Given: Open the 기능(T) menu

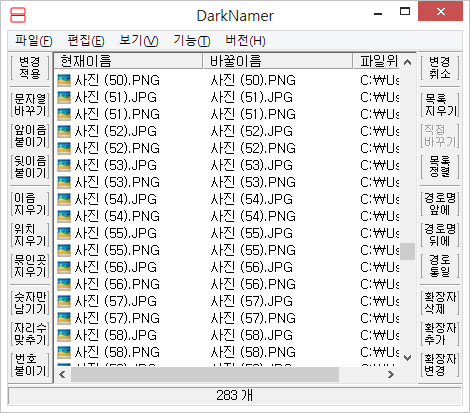Looking at the screenshot, I should 192,41.
